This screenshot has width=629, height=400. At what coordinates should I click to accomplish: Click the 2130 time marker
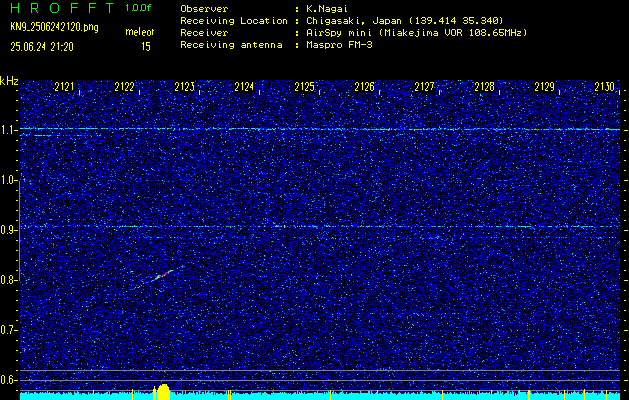tap(605, 87)
